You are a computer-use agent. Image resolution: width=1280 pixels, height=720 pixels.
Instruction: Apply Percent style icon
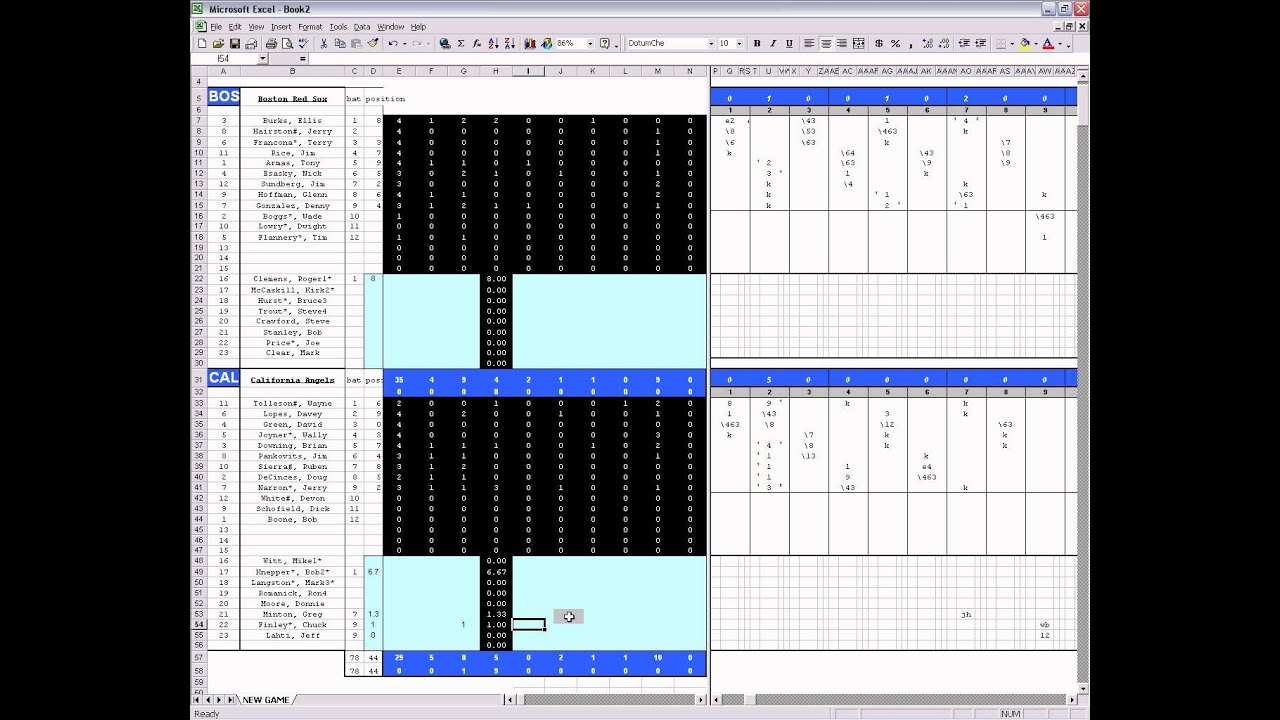pos(895,44)
